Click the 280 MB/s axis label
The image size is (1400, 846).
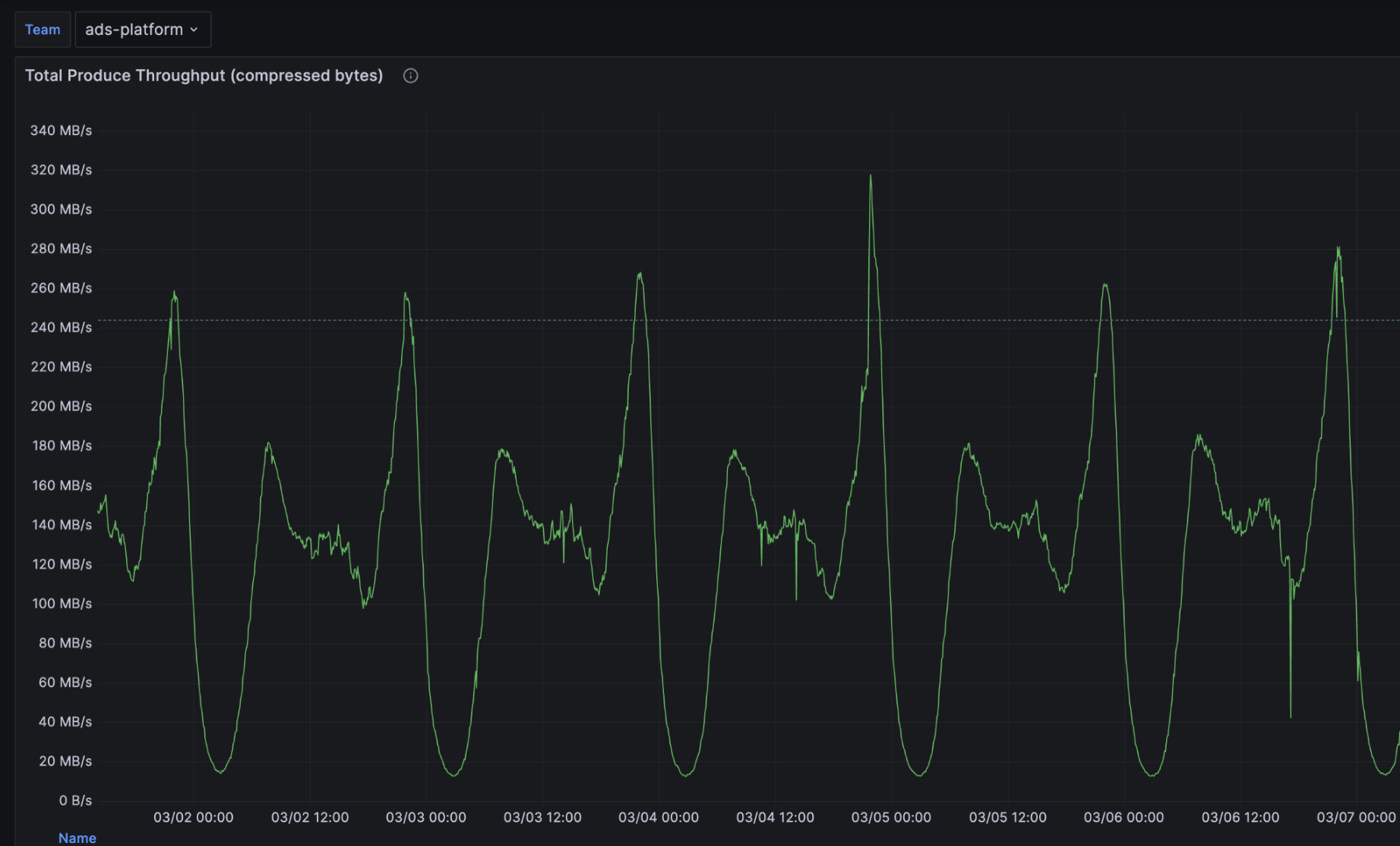tap(61, 249)
